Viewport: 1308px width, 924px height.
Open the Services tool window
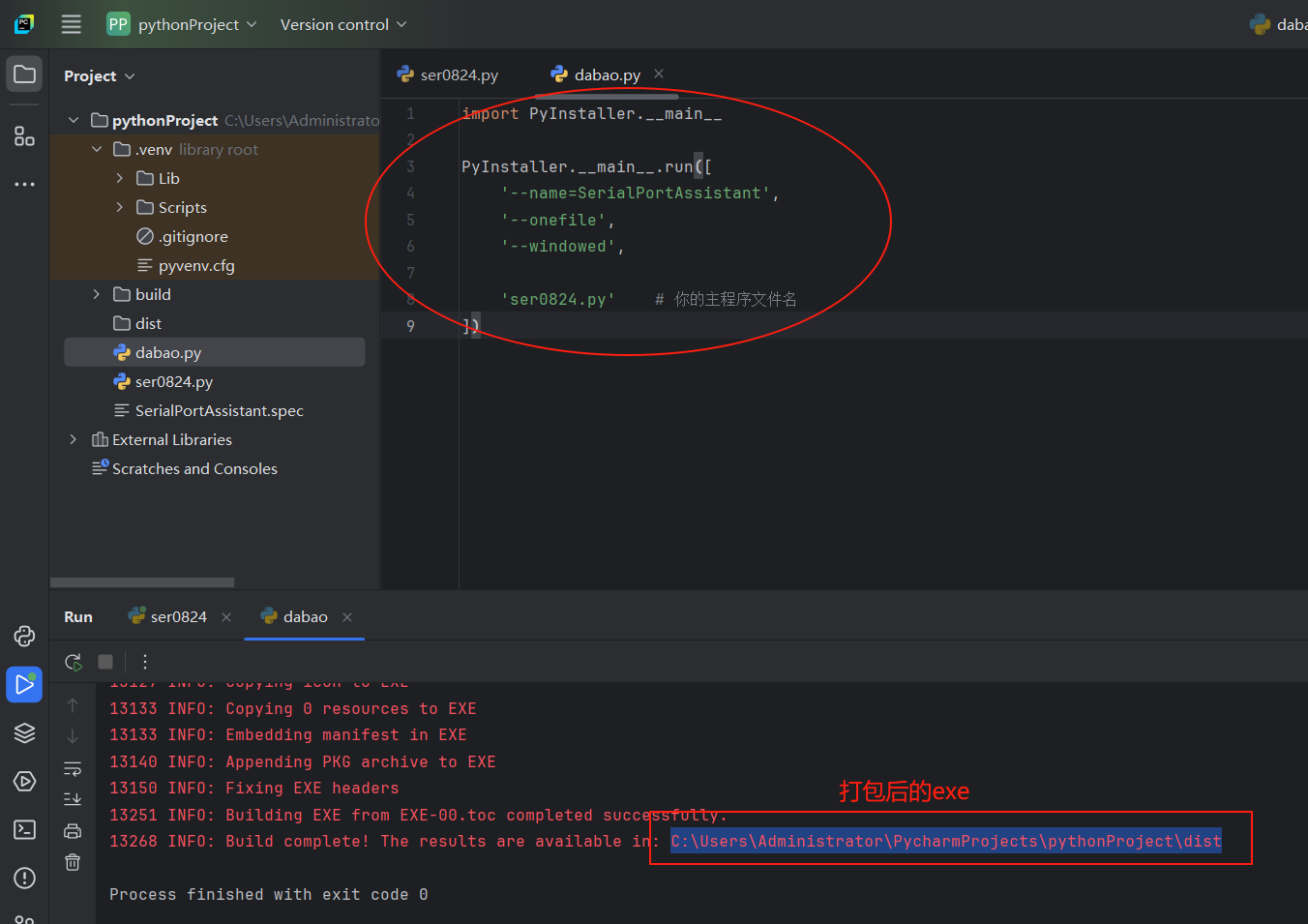click(x=24, y=781)
